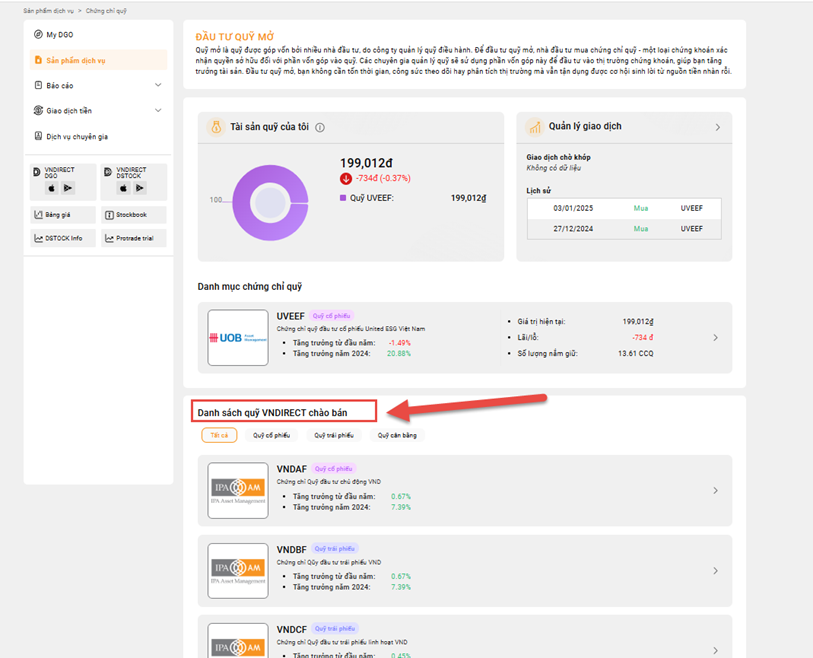Open the Báo cáo sidebar menu
Screen dimensions: 813x658
tap(98, 86)
